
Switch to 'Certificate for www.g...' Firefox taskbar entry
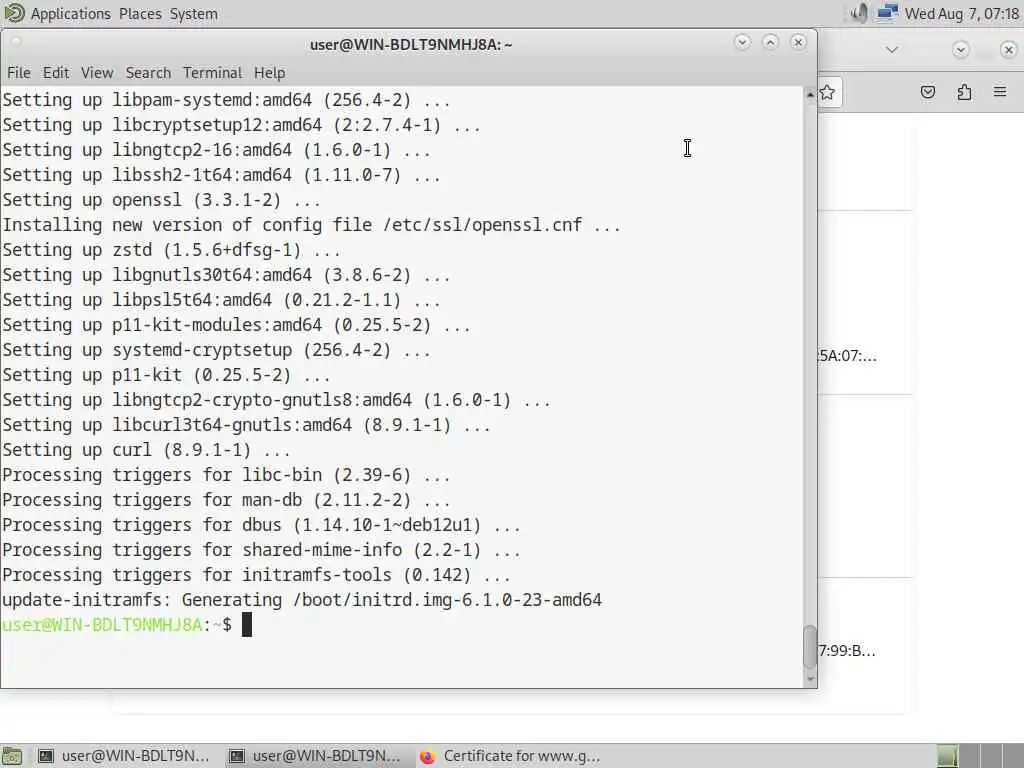pyautogui.click(x=509, y=756)
